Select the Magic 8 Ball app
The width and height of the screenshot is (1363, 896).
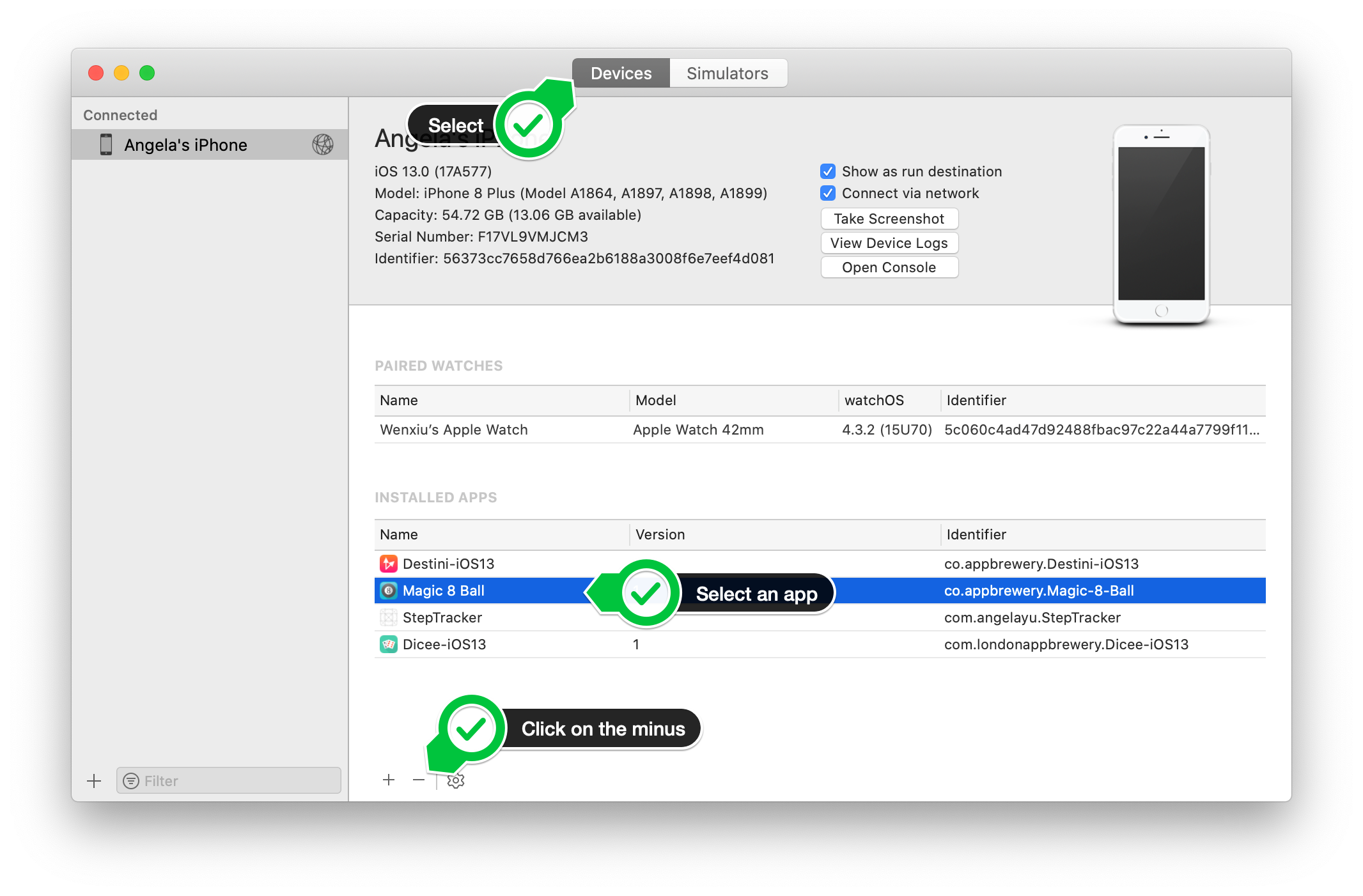(820, 591)
